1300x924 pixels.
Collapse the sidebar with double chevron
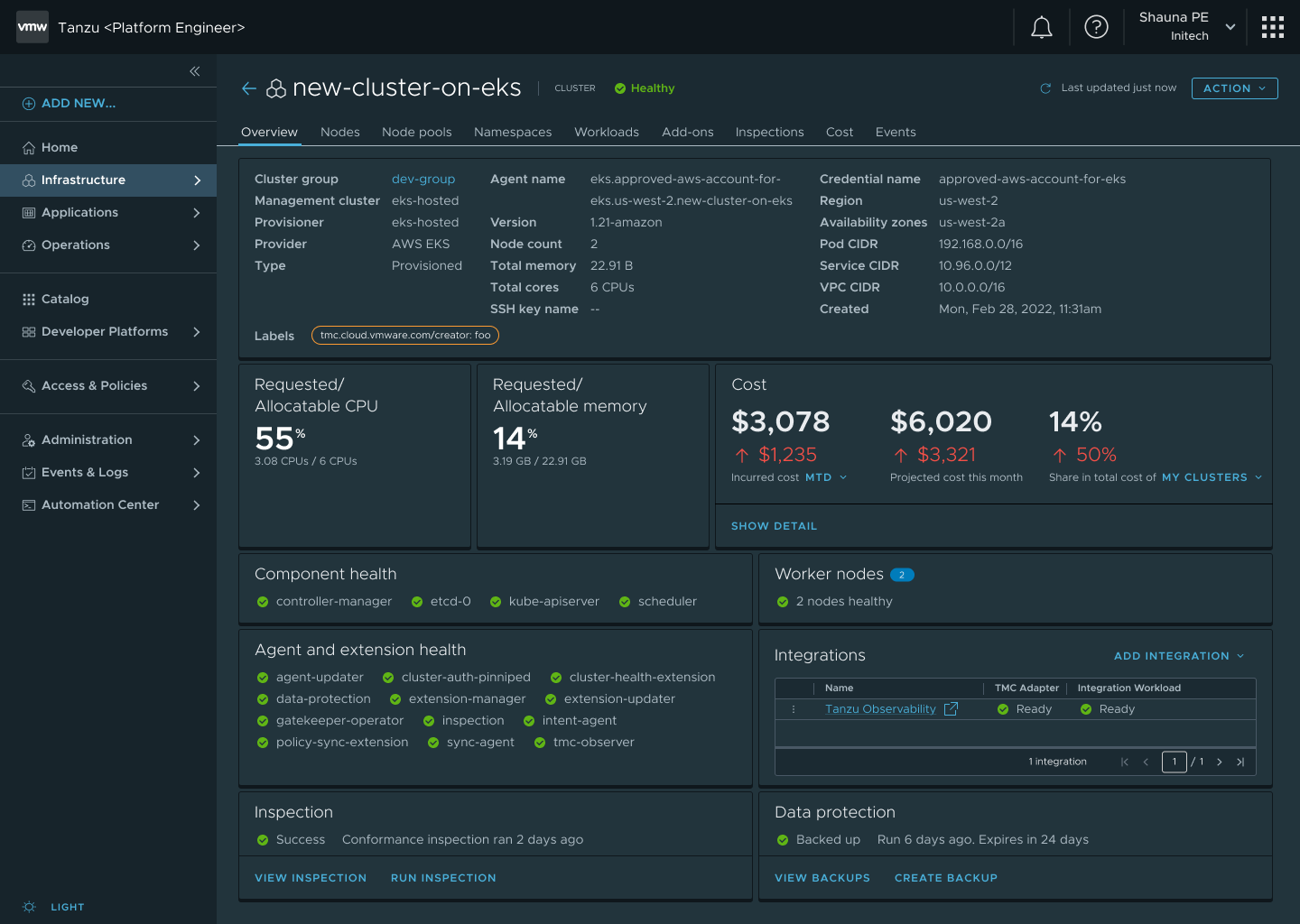195,71
